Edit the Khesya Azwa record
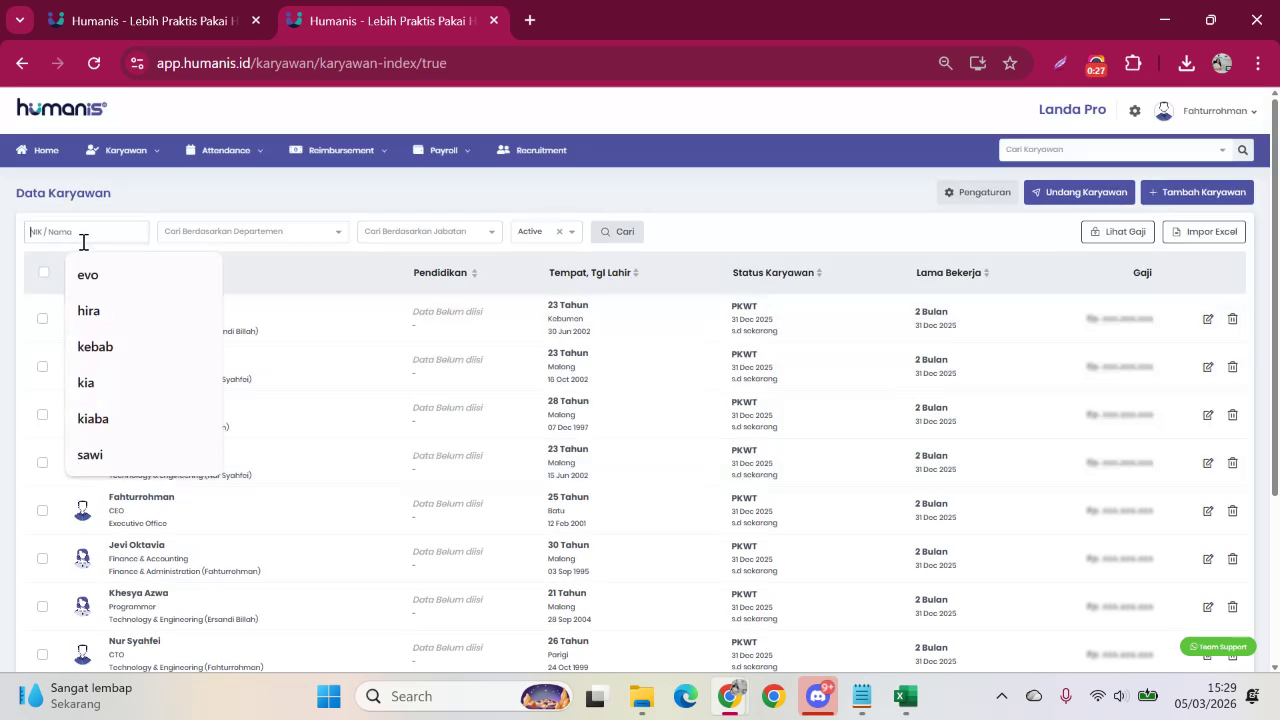 point(1208,607)
